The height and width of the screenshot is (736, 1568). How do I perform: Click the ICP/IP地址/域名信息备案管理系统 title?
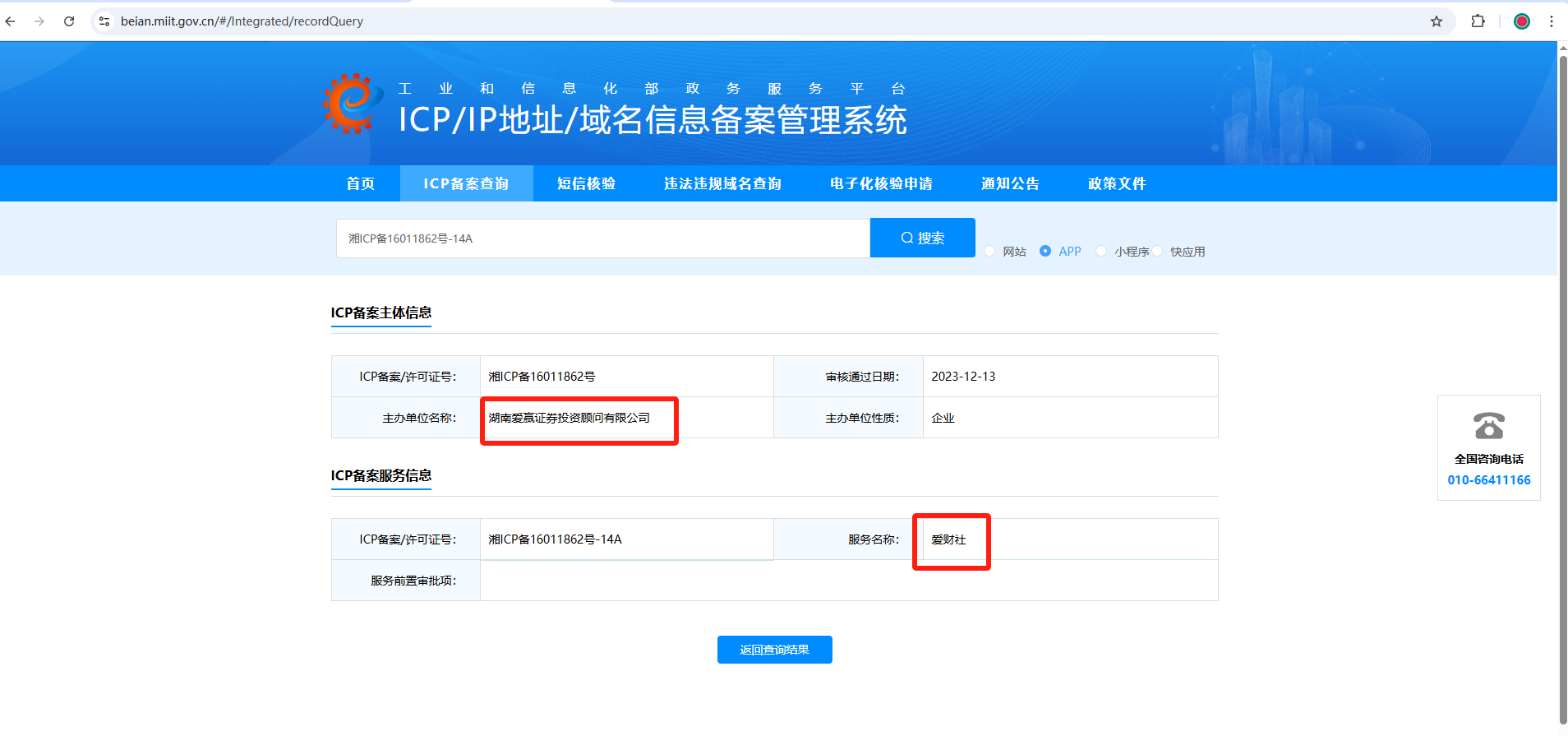point(653,120)
